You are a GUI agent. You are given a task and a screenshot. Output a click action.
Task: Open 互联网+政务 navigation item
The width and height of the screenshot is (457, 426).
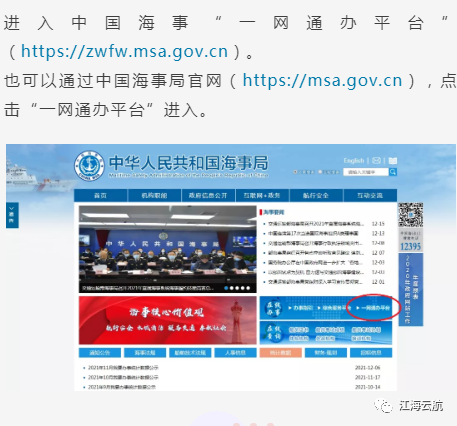pyautogui.click(x=262, y=196)
